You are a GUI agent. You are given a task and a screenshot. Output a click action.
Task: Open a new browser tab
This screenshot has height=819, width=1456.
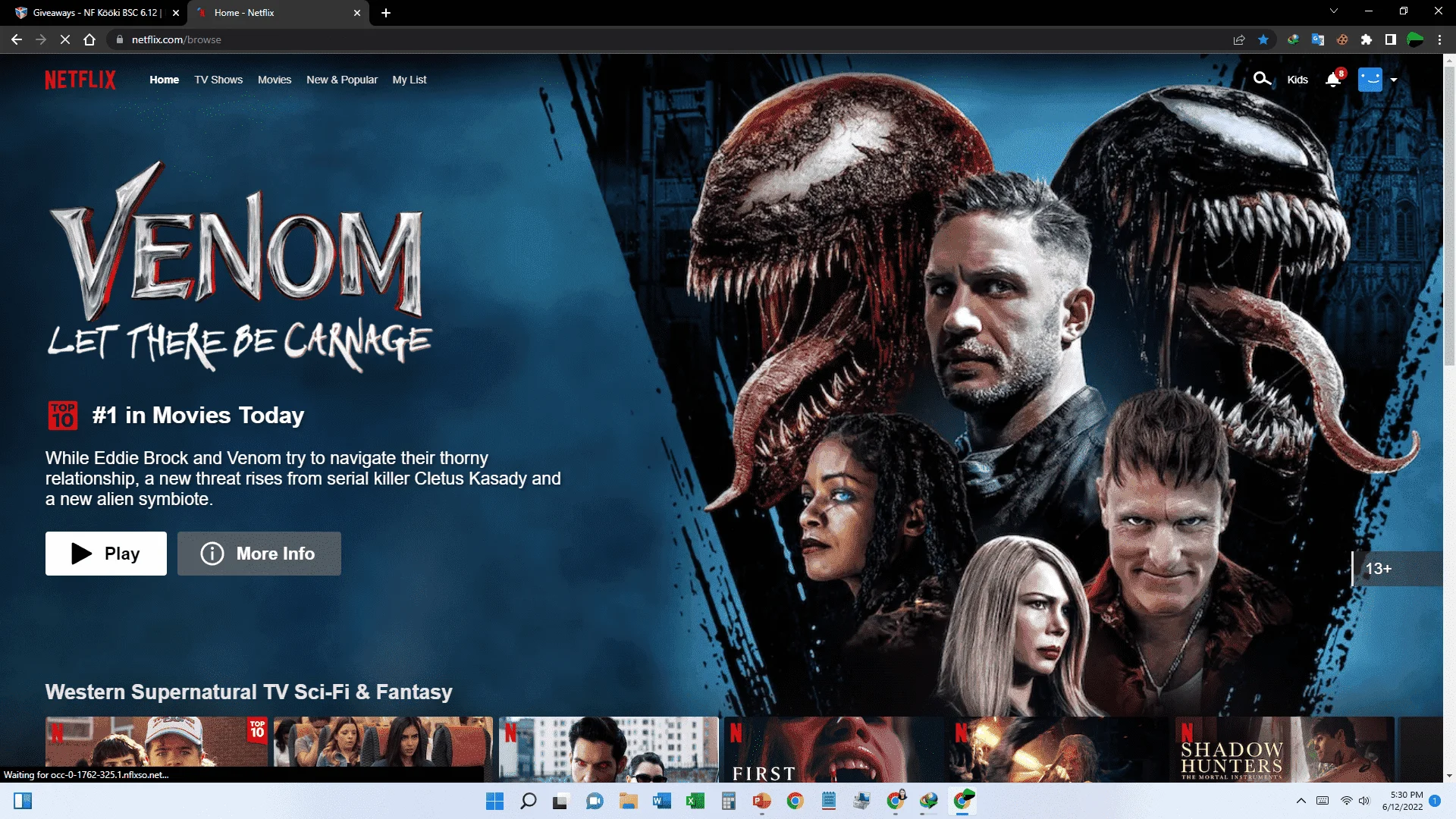coord(386,13)
